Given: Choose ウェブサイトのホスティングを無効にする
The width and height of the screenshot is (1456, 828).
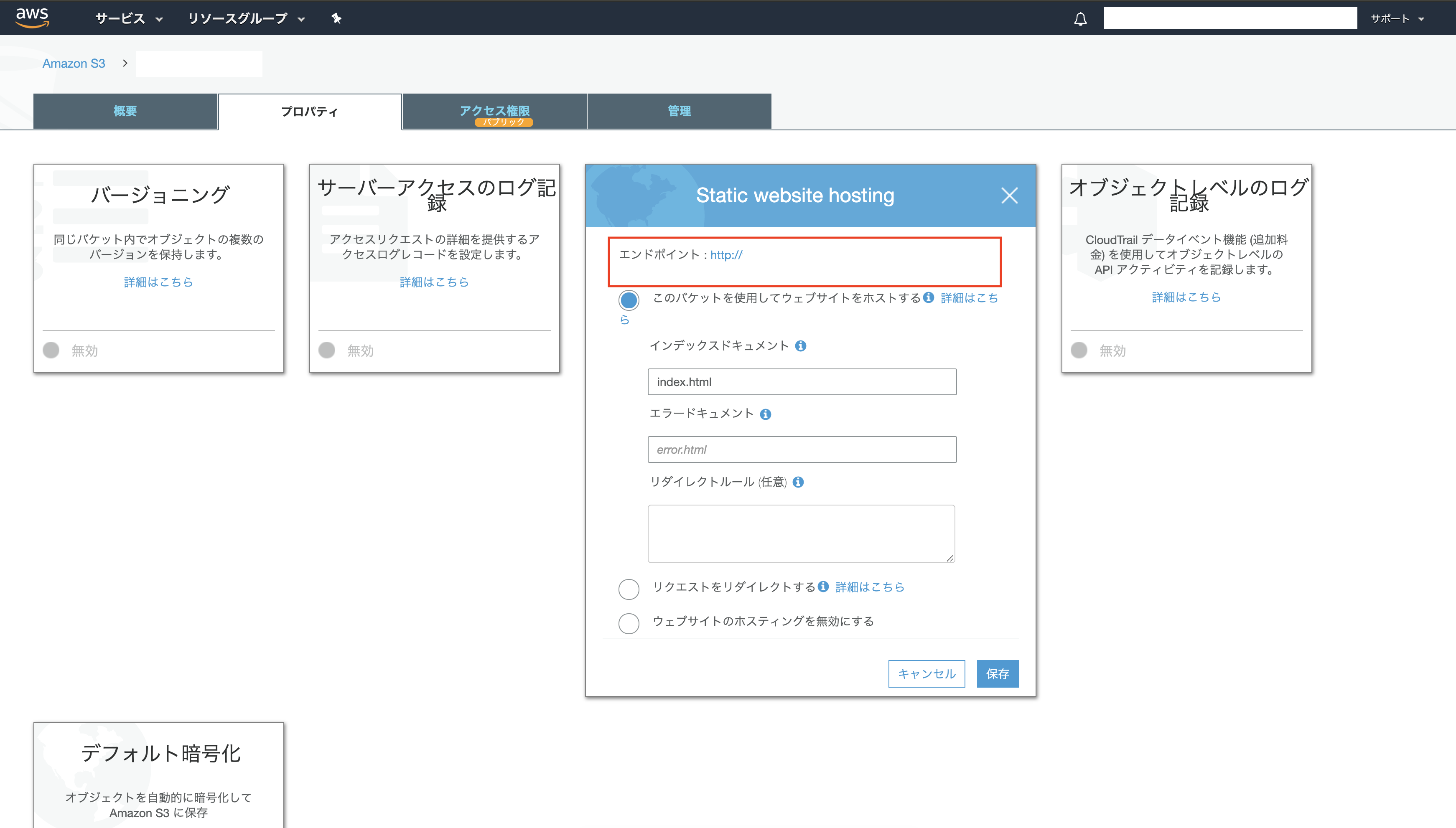Looking at the screenshot, I should point(629,623).
